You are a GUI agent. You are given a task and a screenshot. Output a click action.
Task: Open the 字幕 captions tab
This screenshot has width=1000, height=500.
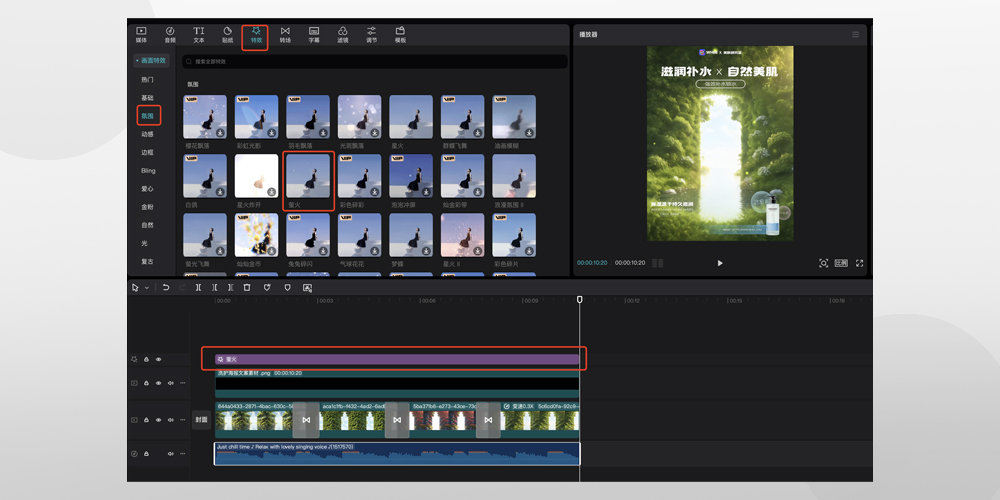pyautogui.click(x=314, y=34)
